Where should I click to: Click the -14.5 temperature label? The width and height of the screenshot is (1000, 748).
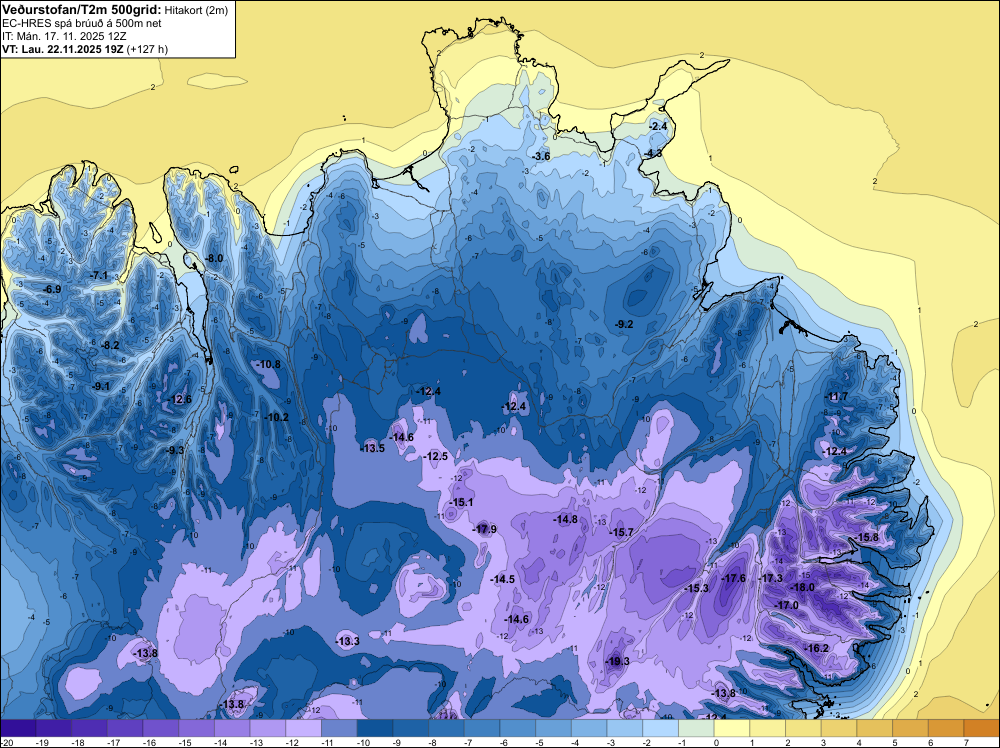pos(503,580)
